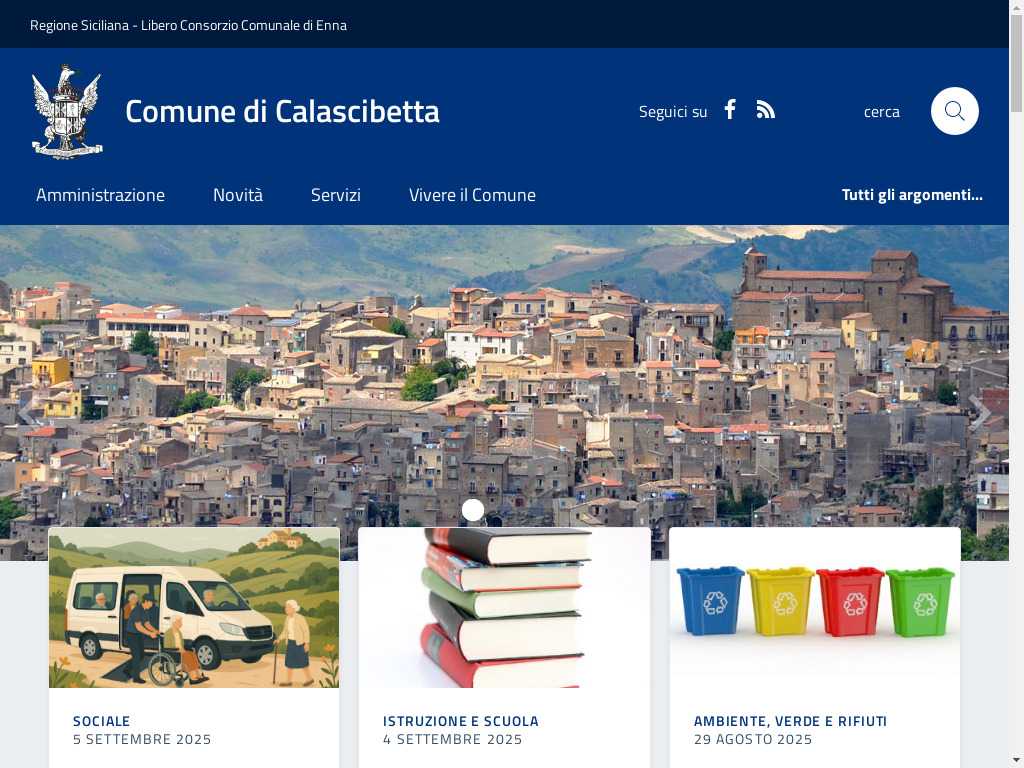Click the Comune di Calascibetta title
1024x768 pixels.
[x=282, y=111]
